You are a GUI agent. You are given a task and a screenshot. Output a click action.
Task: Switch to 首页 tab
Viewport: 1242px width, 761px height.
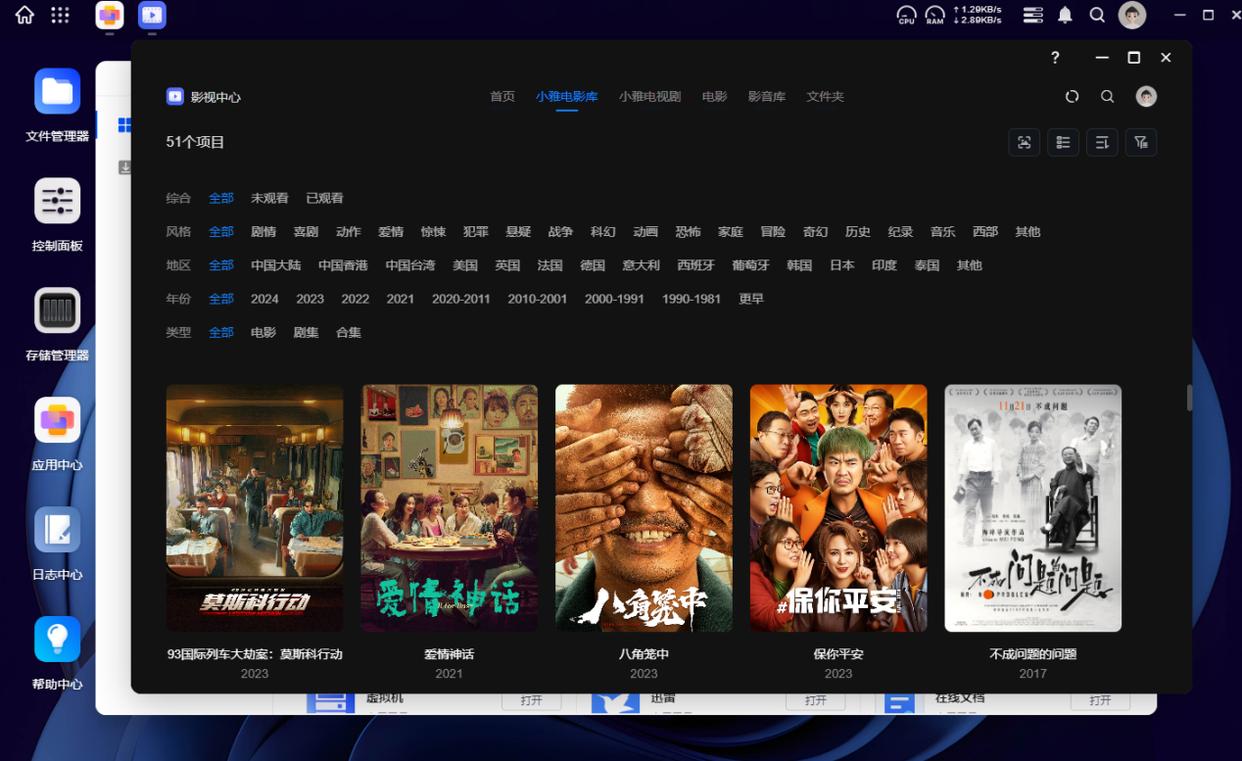[x=502, y=97]
